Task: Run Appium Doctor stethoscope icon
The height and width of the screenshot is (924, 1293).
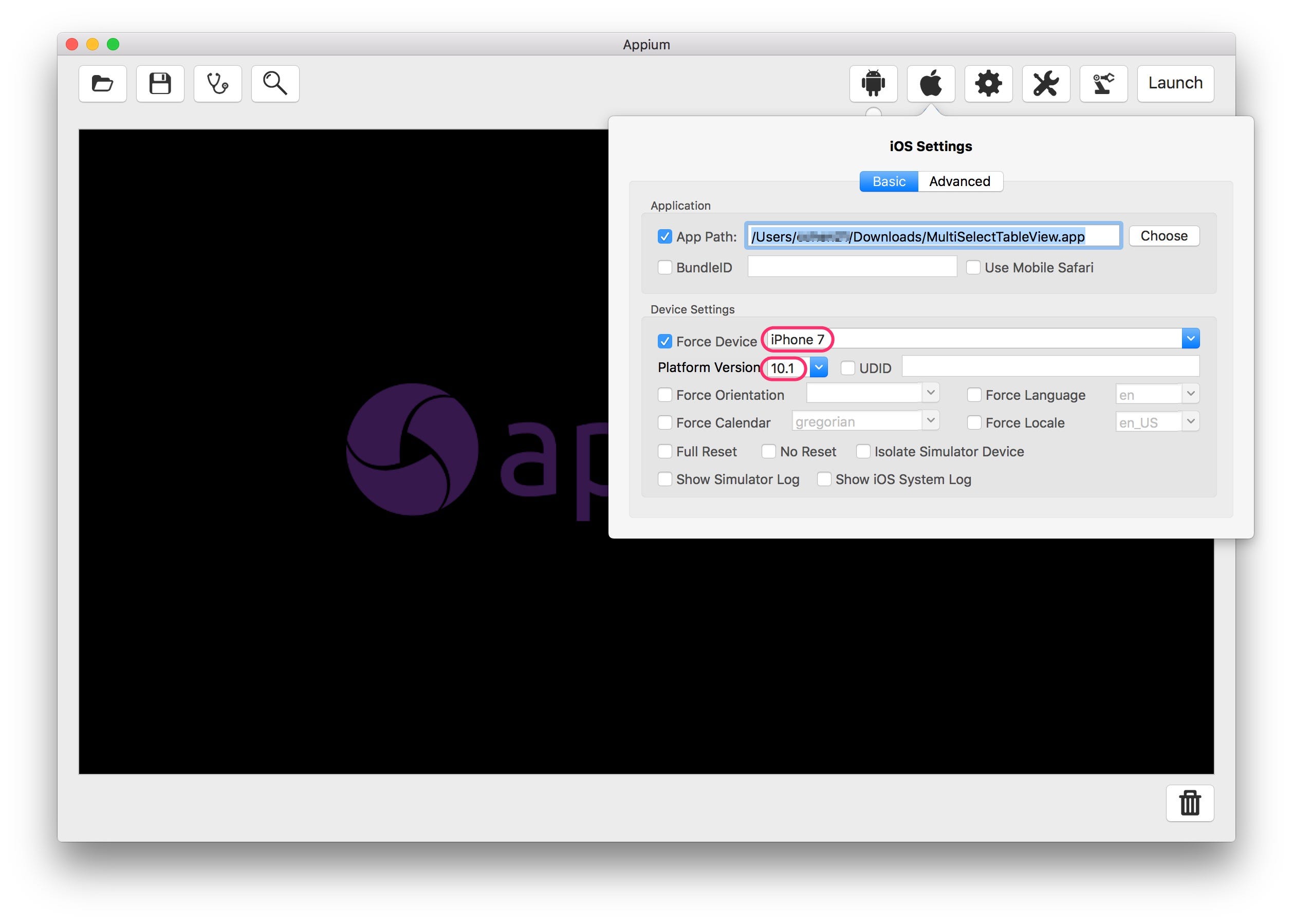Action: [217, 84]
